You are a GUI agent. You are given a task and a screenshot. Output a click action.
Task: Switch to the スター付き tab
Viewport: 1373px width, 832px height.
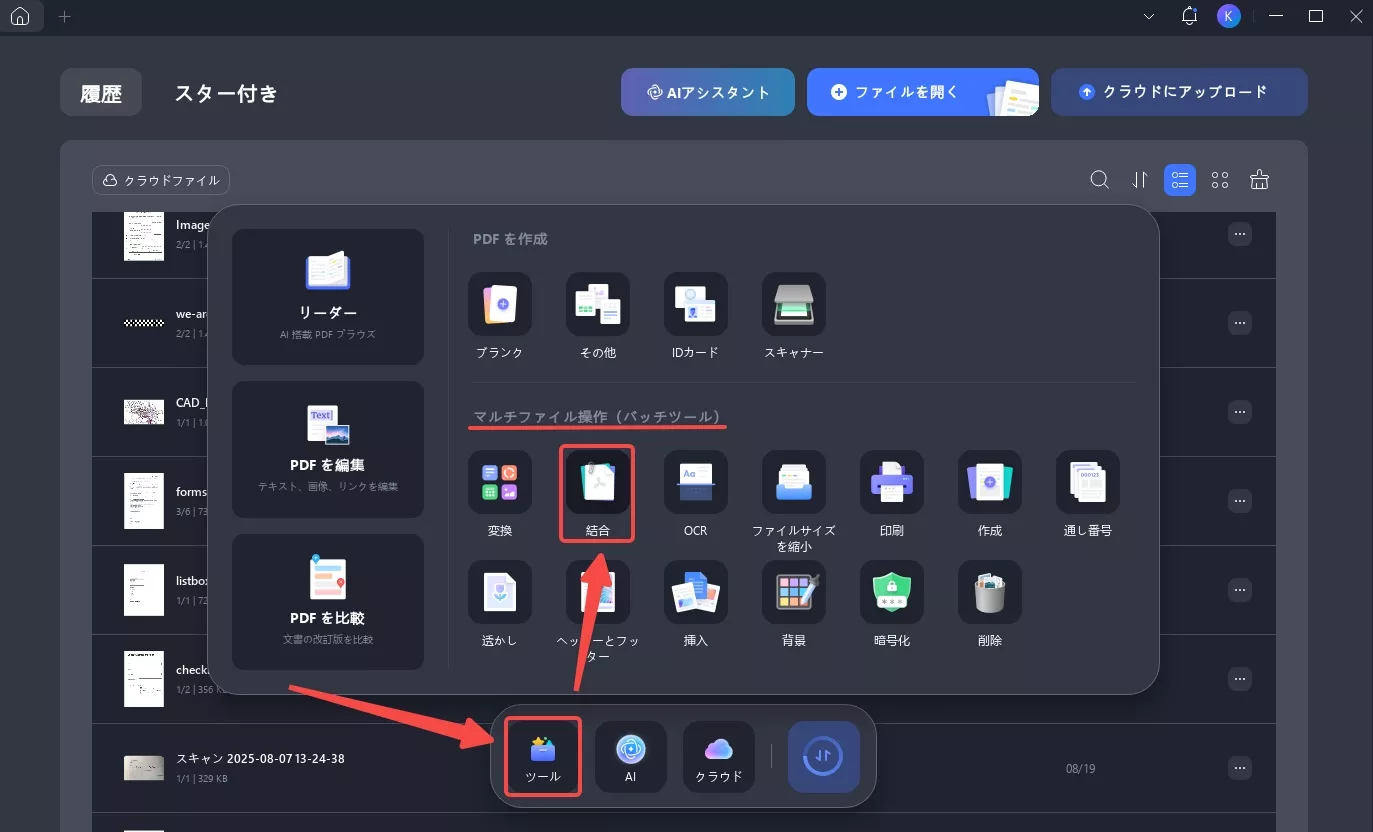[x=226, y=93]
